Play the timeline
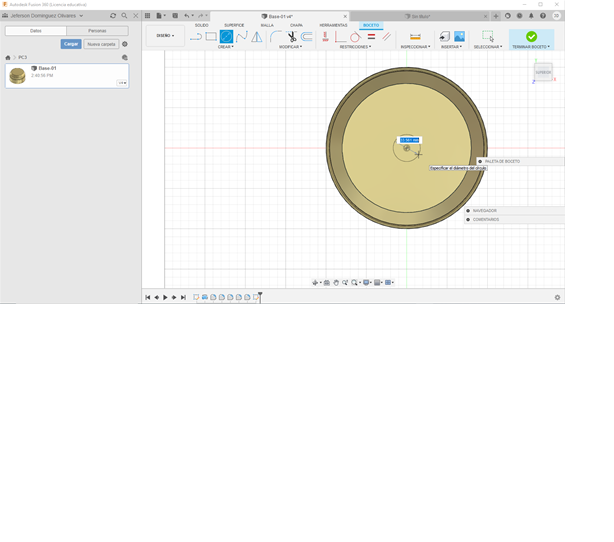This screenshot has height=542, width=614. pyautogui.click(x=165, y=298)
